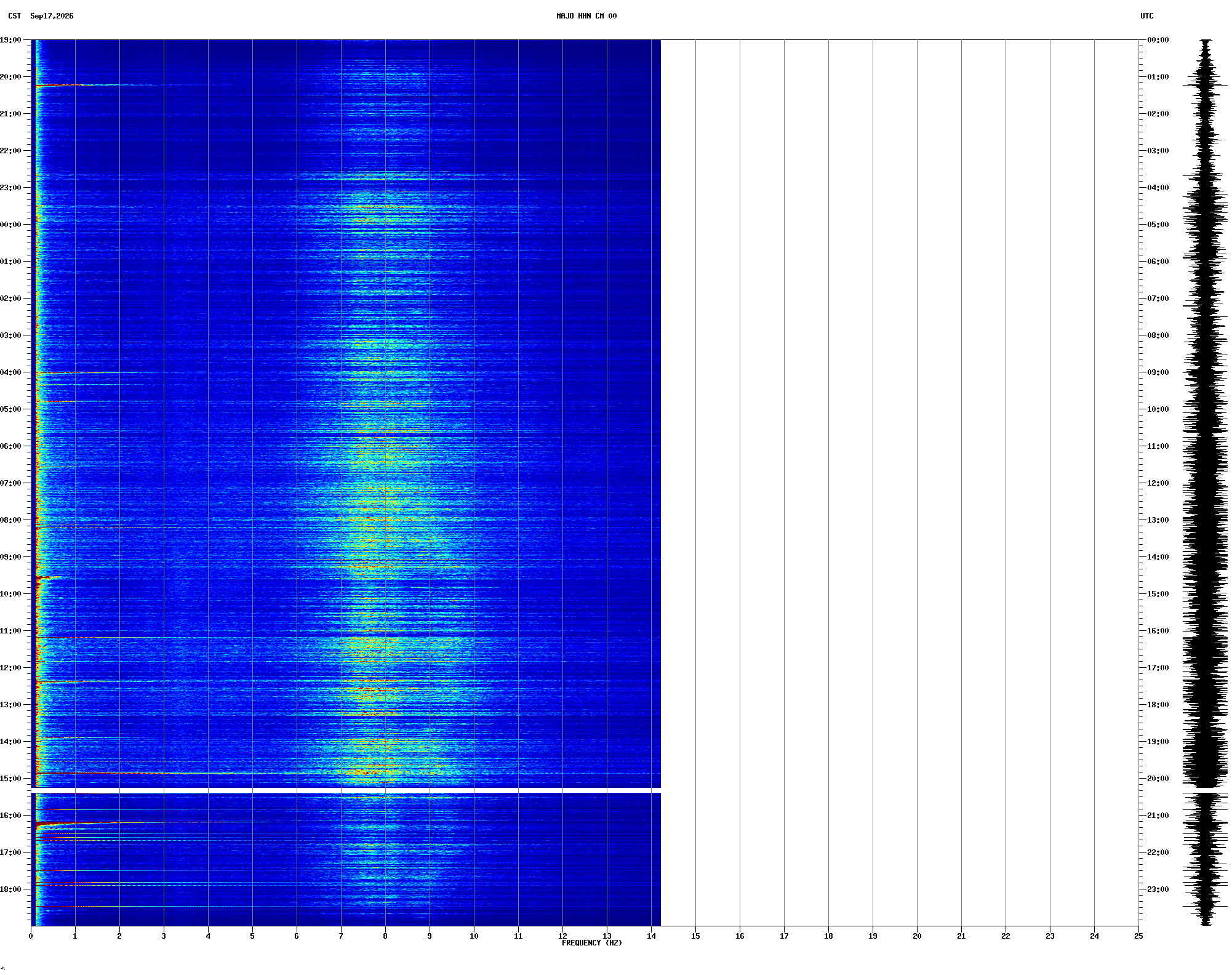
Task: Click the 20:00 CST time tick
Action: pyautogui.click(x=10, y=77)
